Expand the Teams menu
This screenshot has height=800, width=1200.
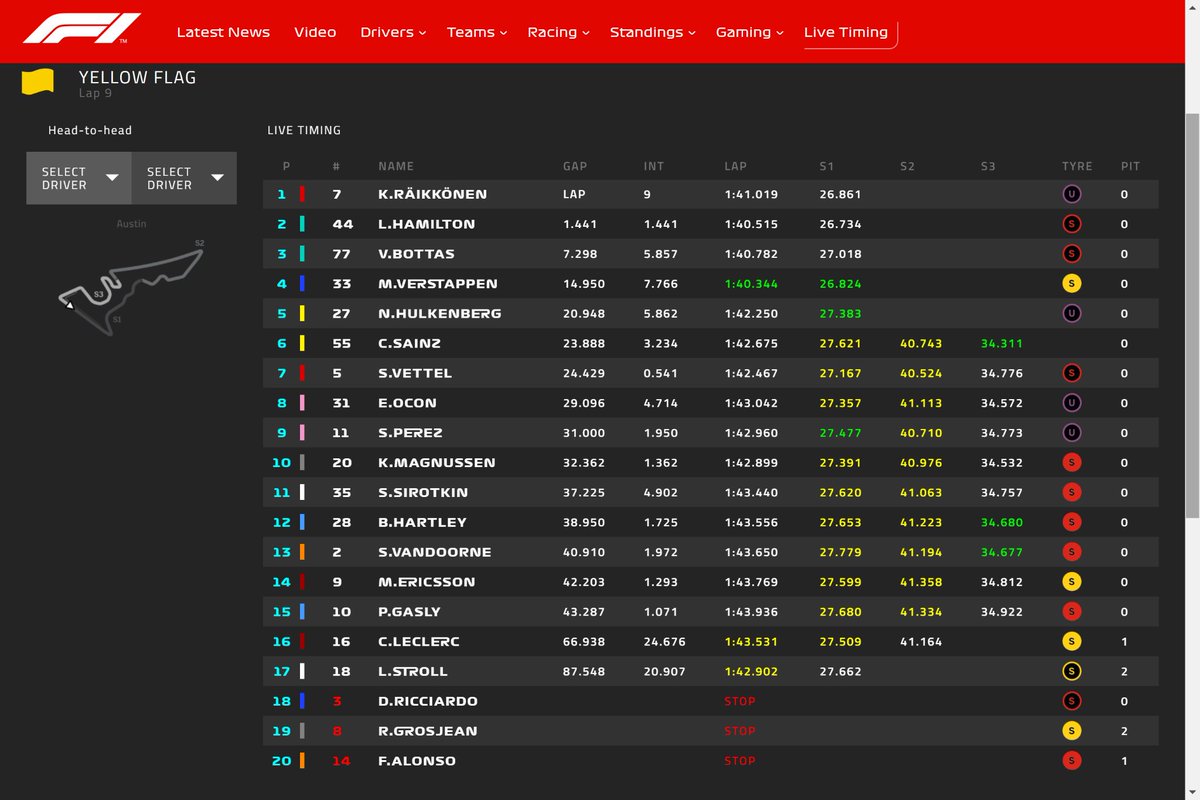click(x=477, y=32)
